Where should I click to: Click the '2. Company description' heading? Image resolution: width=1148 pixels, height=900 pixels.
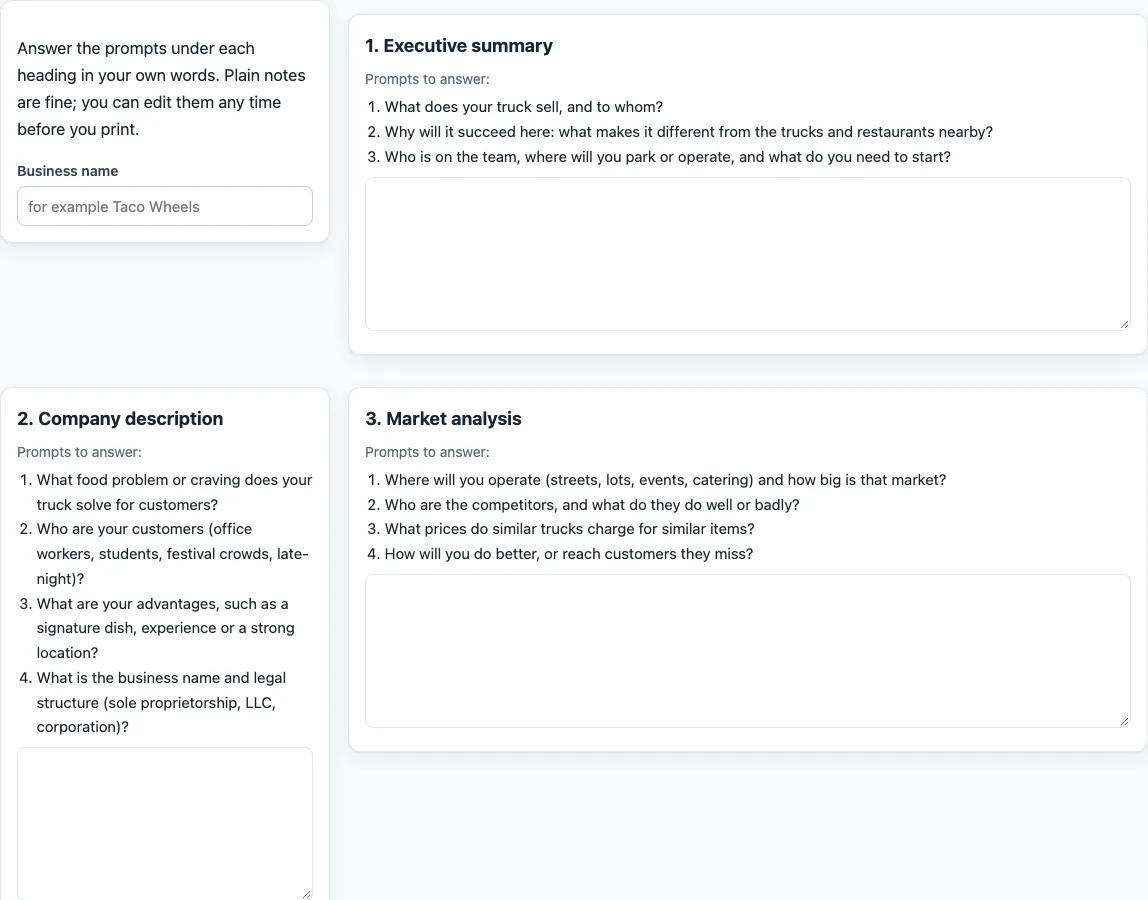pyautogui.click(x=120, y=418)
